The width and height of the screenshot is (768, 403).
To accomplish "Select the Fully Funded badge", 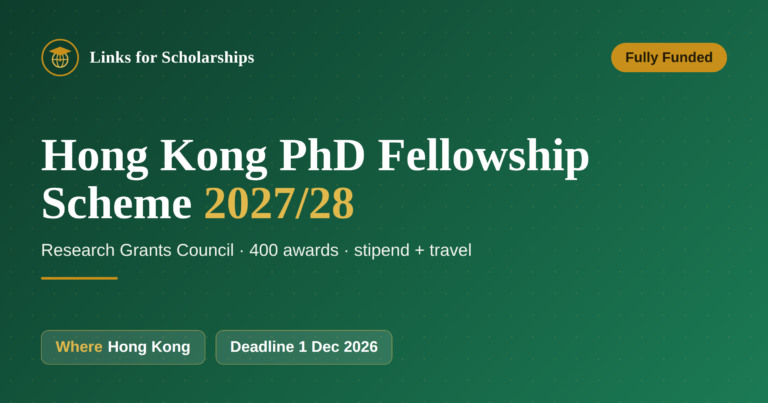I will (x=669, y=57).
